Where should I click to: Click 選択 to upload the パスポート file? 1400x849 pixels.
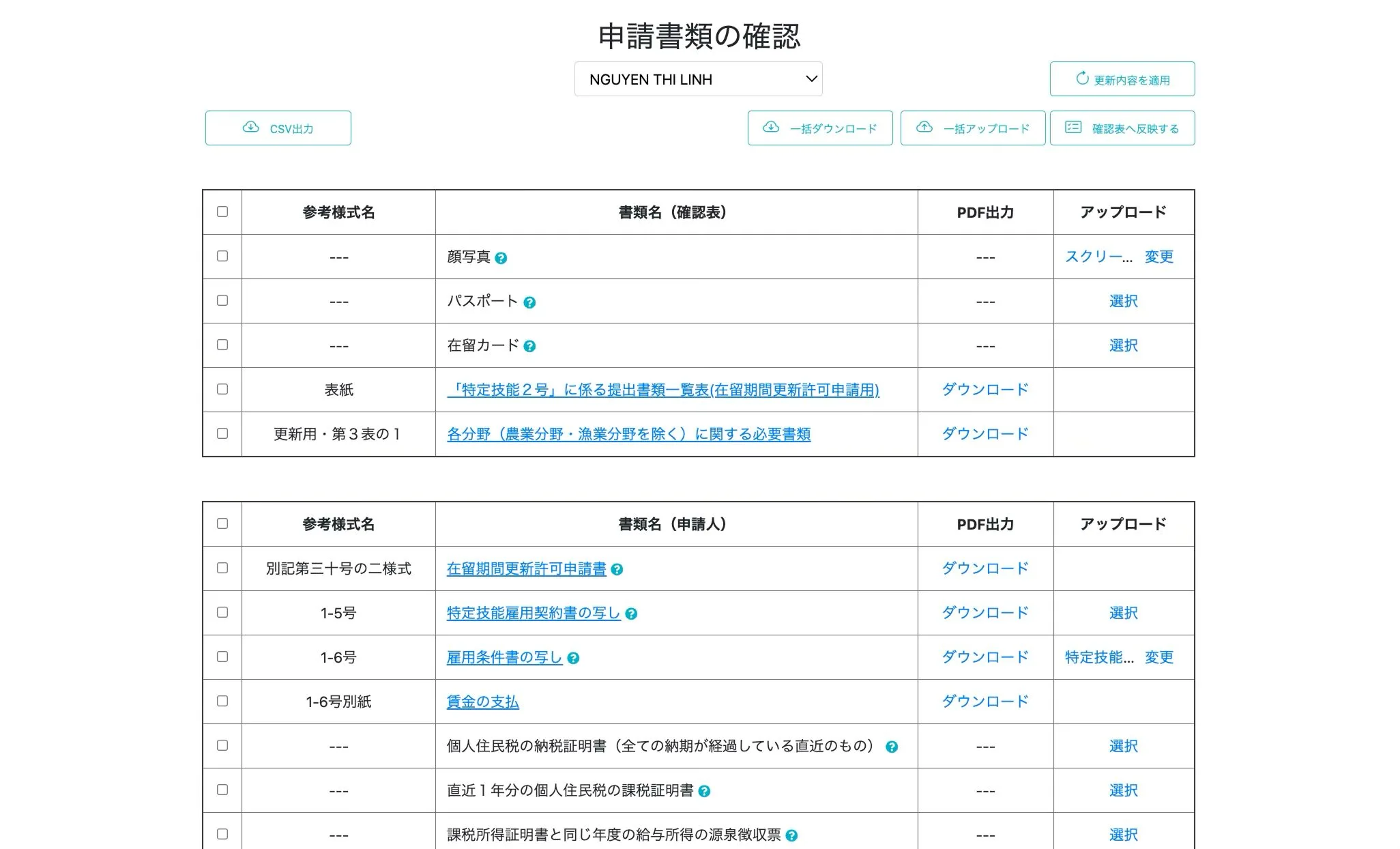(x=1124, y=301)
